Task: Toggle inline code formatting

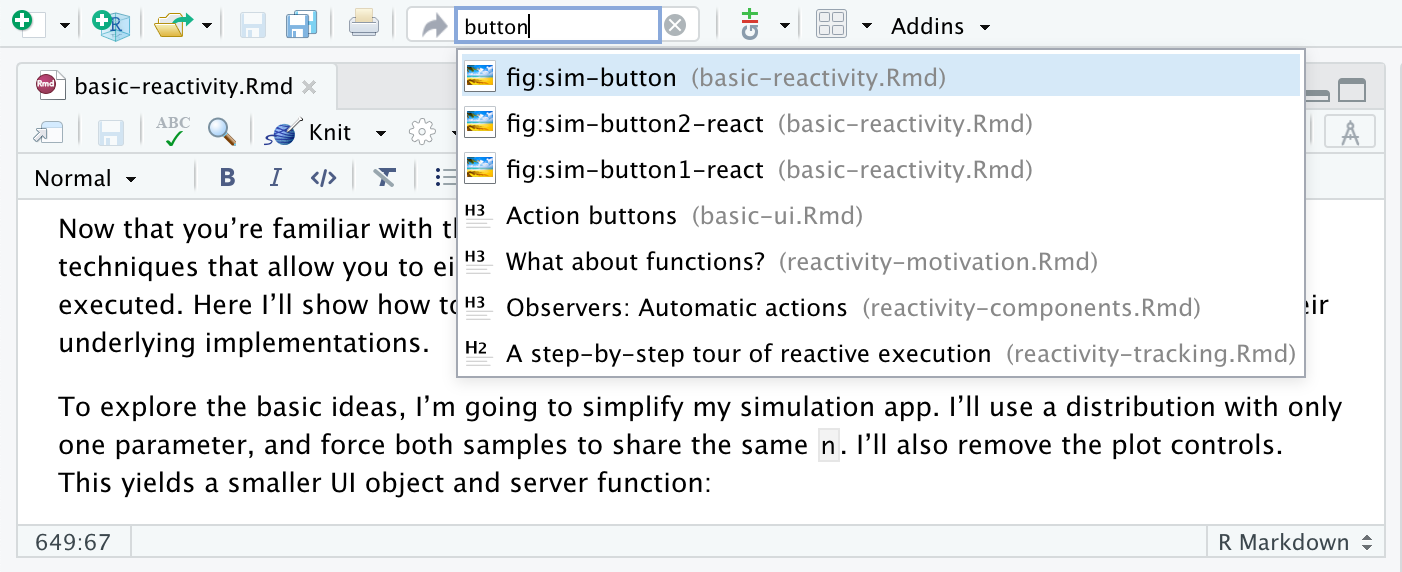Action: pyautogui.click(x=323, y=178)
